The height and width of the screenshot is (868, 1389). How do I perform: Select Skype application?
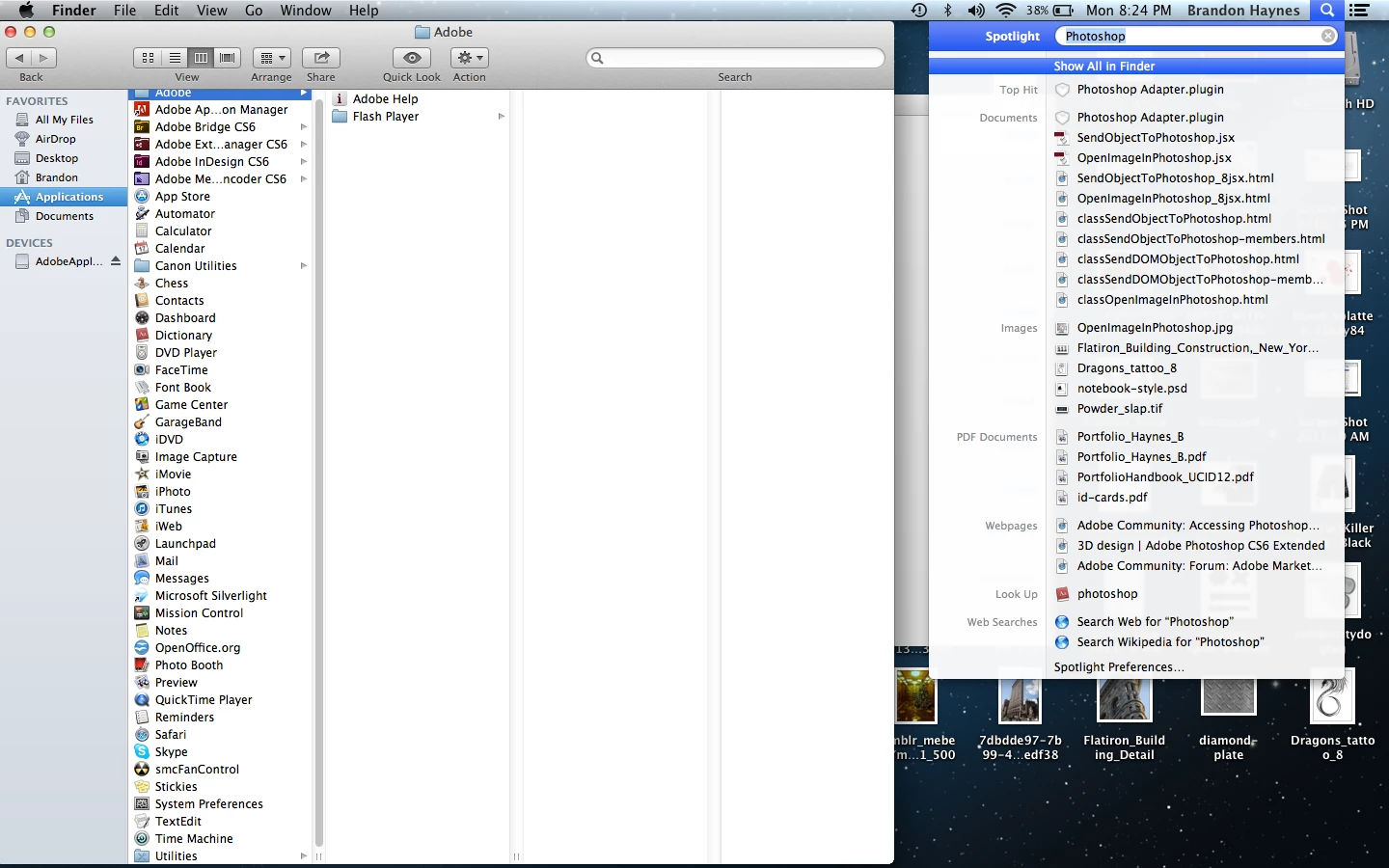(172, 751)
